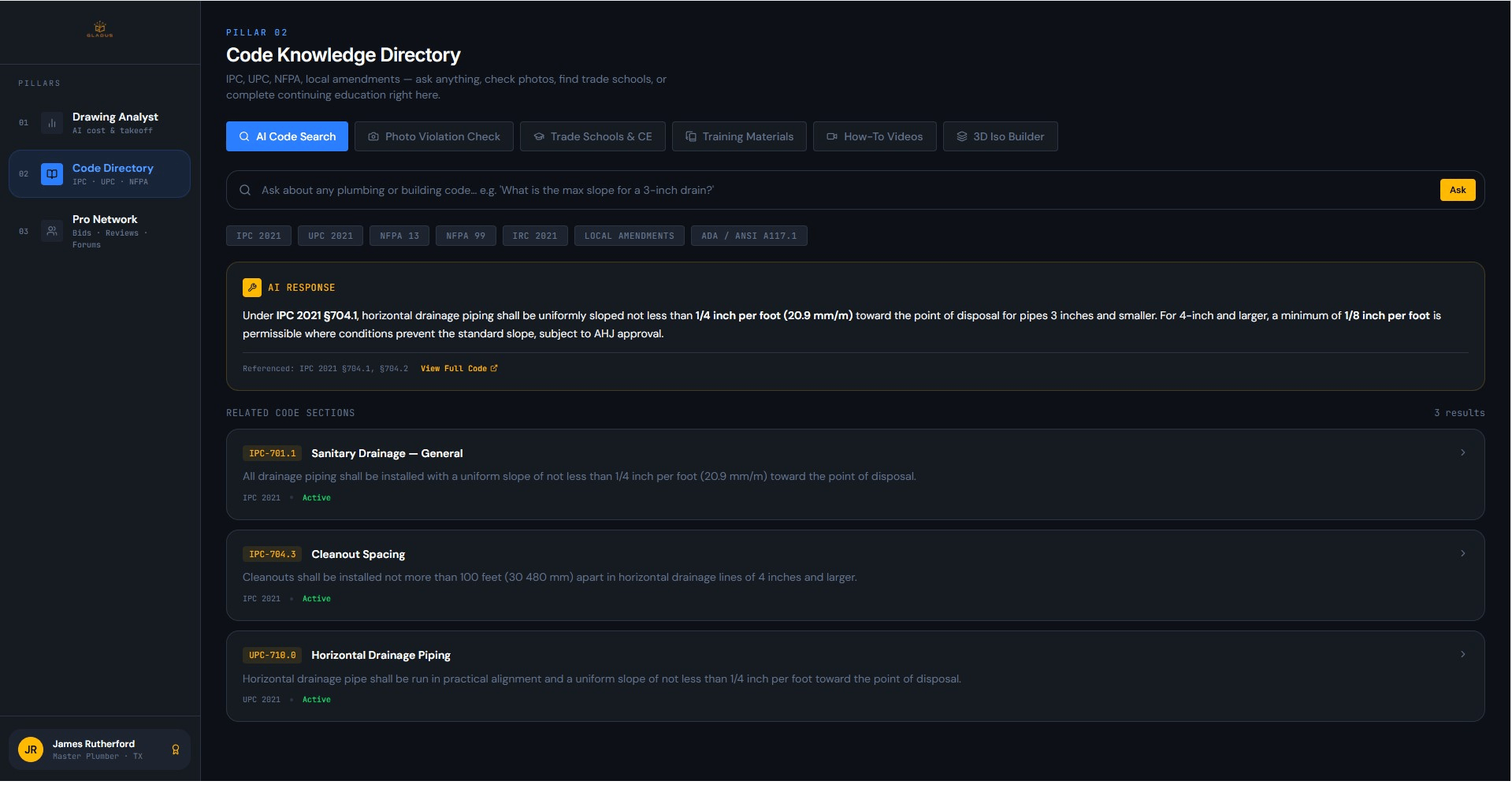Click the Referenced: IPC 2021 §704.1 text
Viewport: 1512px width, 807px height.
coord(325,368)
